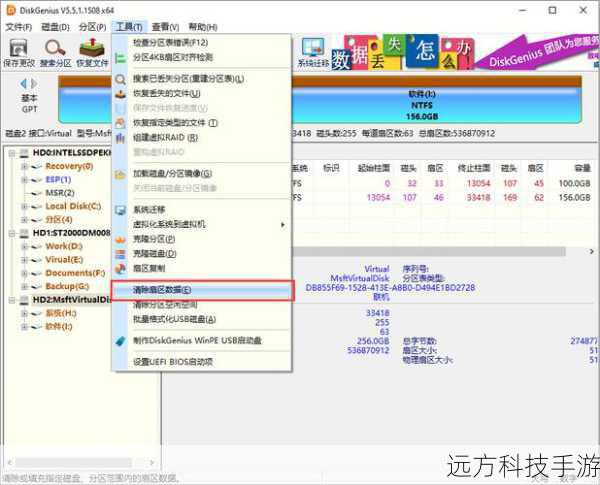The width and height of the screenshot is (600, 485).
Task: Click the folder icon for 加载磁盘/分区镜像
Action: (x=120, y=174)
